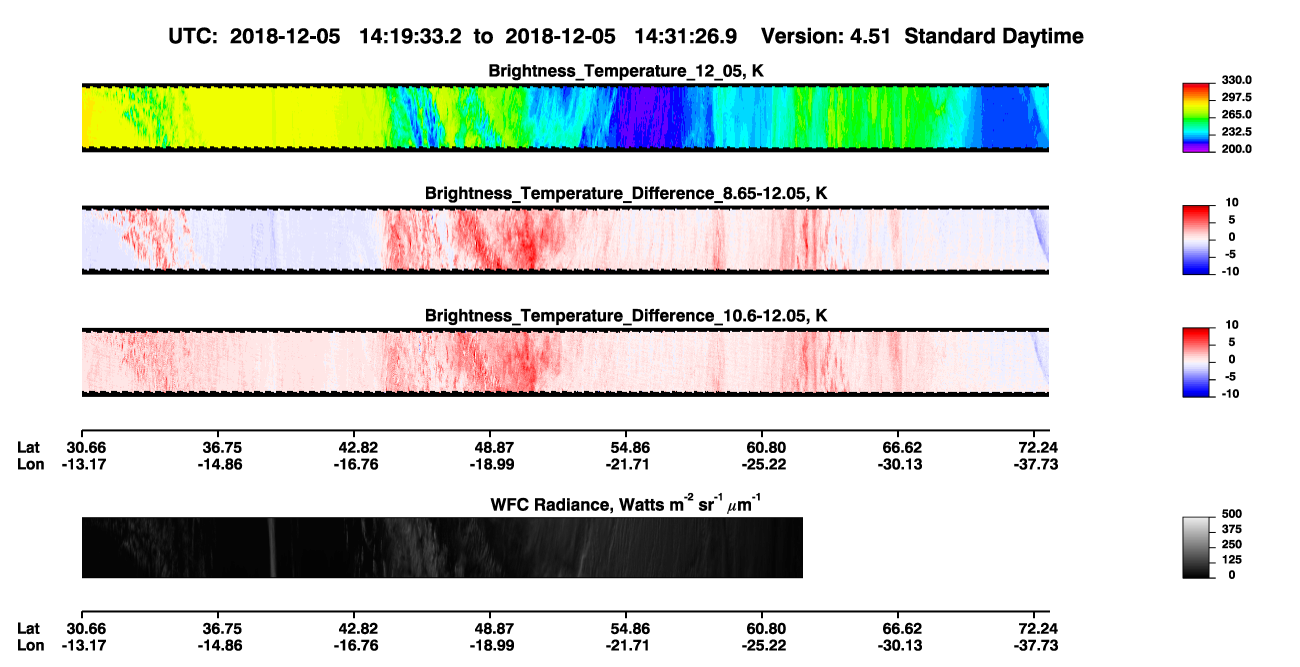Click upper axis latitude tick 36.75
1300x667 pixels.
222,448
